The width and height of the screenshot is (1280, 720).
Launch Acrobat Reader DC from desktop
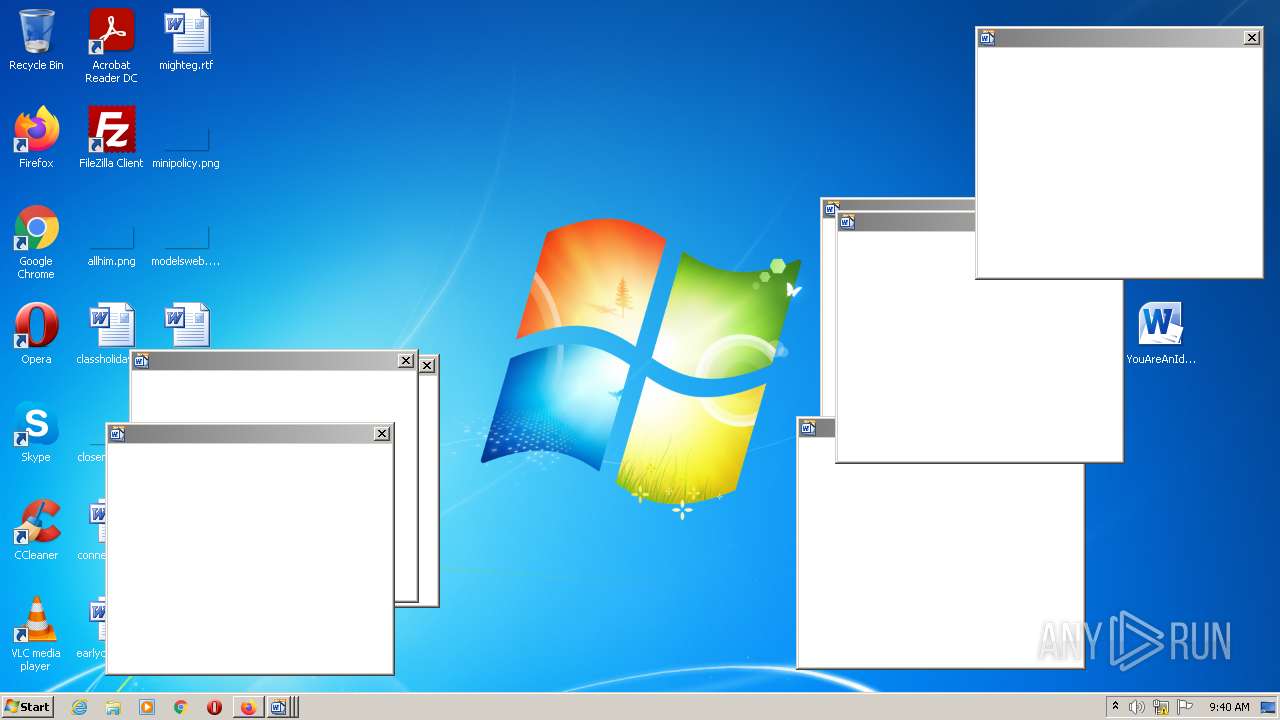point(111,46)
